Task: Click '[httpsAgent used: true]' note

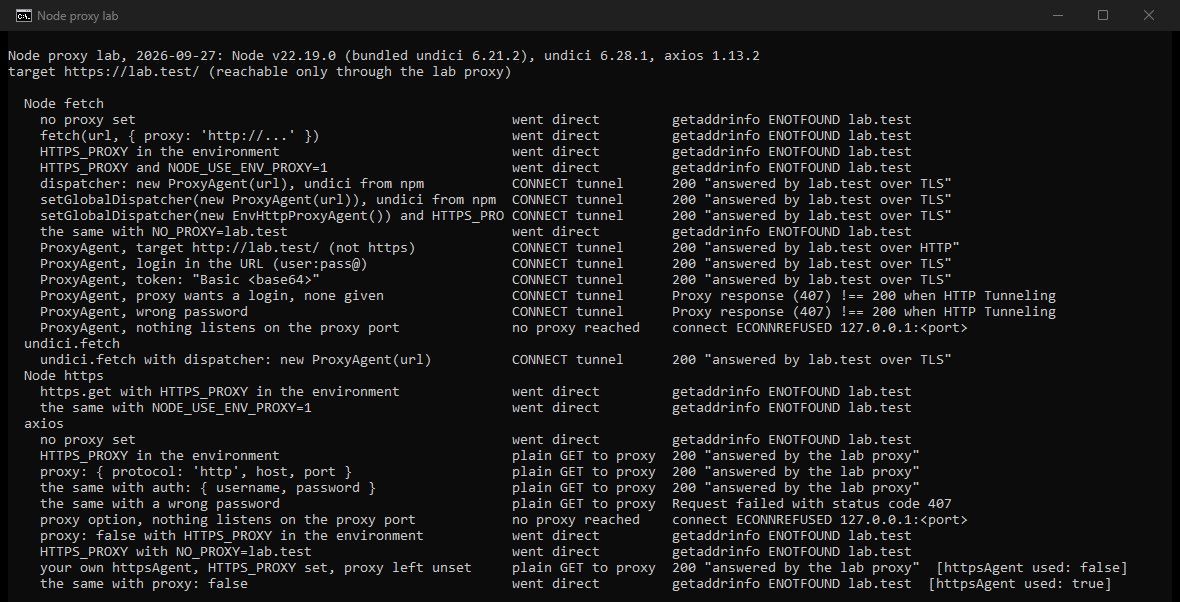Action: tap(1020, 584)
